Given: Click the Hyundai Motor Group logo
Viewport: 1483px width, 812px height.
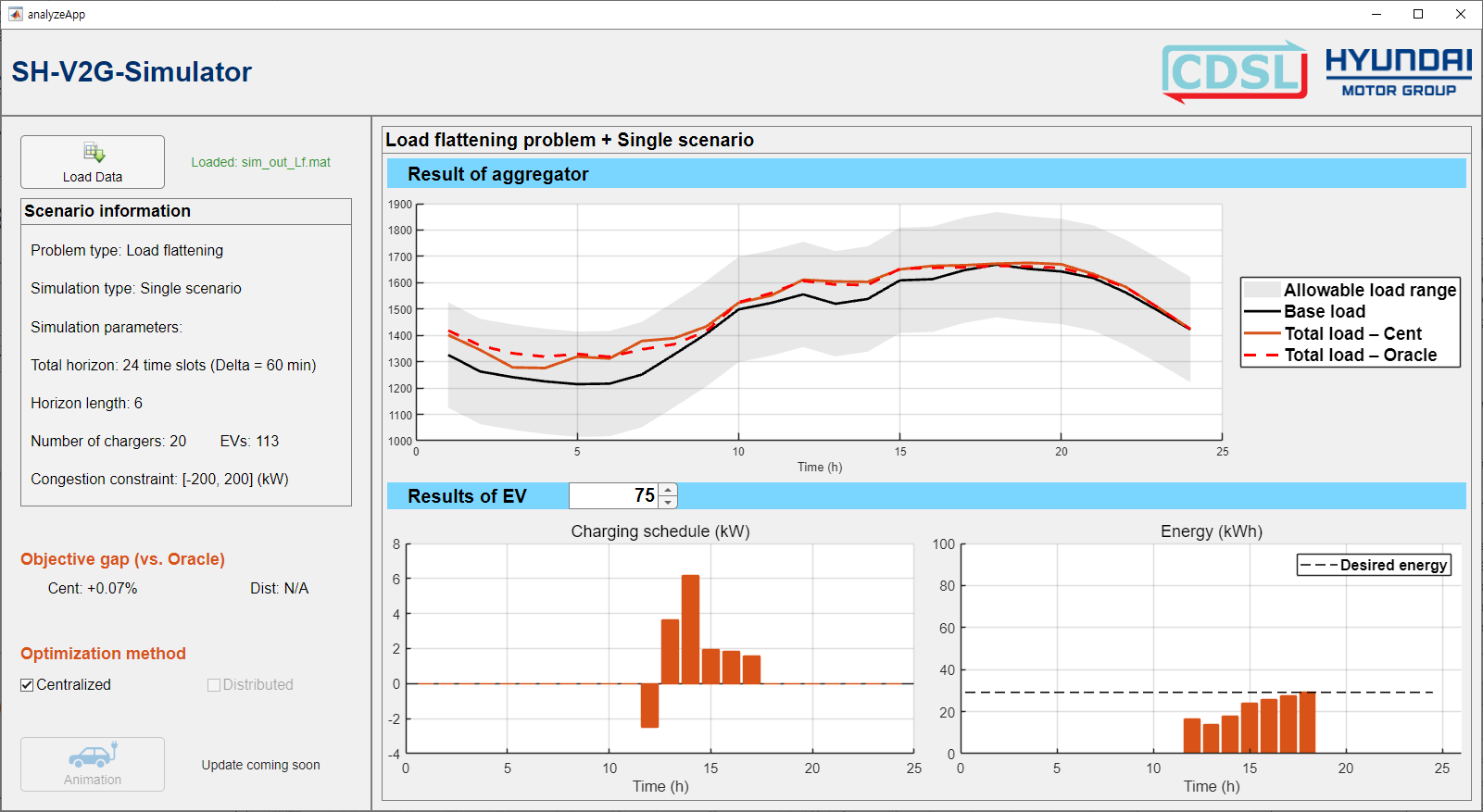Looking at the screenshot, I should tap(1398, 71).
